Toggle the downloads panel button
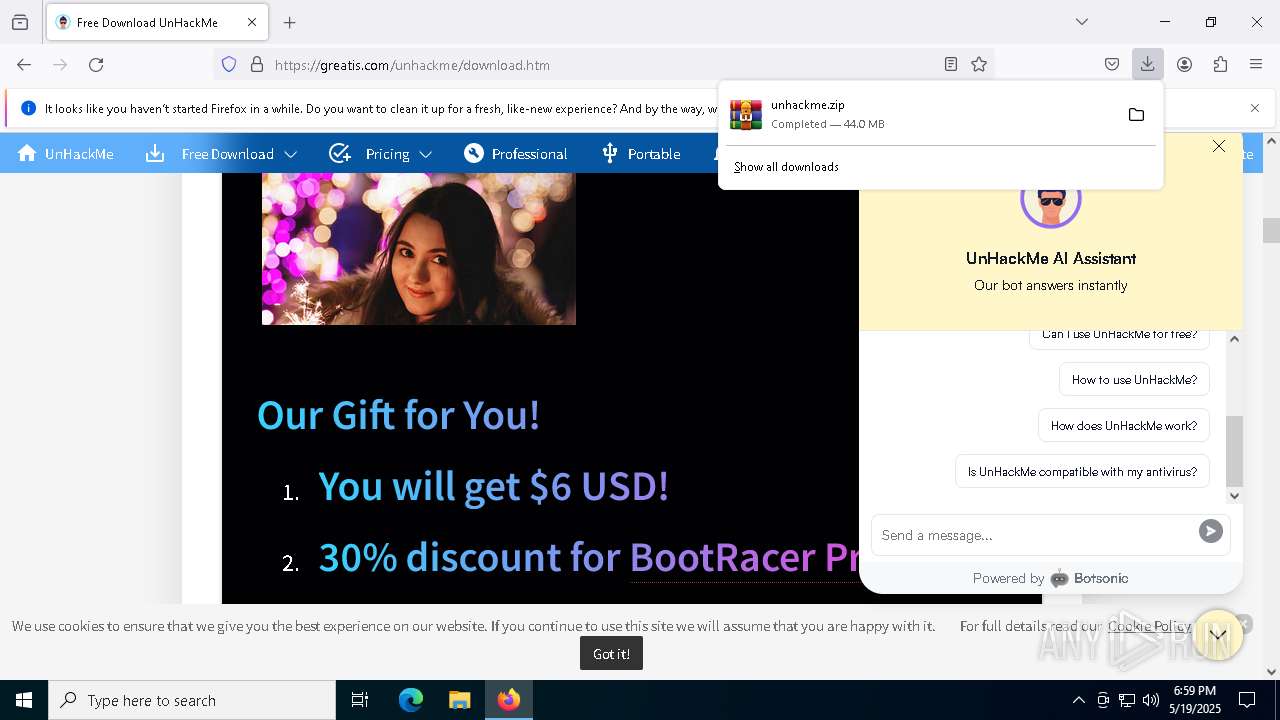 coord(1147,65)
